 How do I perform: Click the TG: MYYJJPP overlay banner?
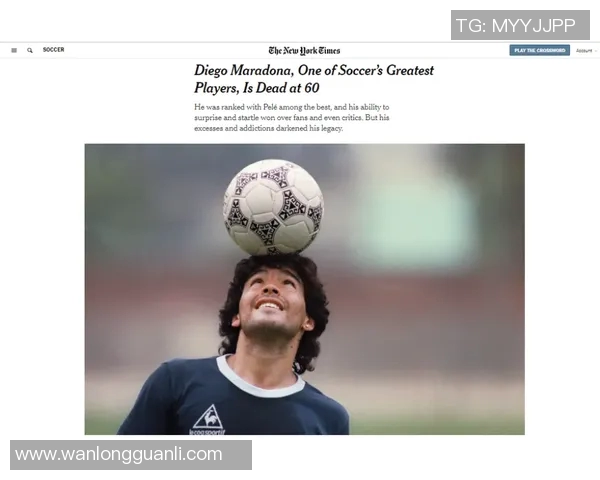[x=520, y=25]
